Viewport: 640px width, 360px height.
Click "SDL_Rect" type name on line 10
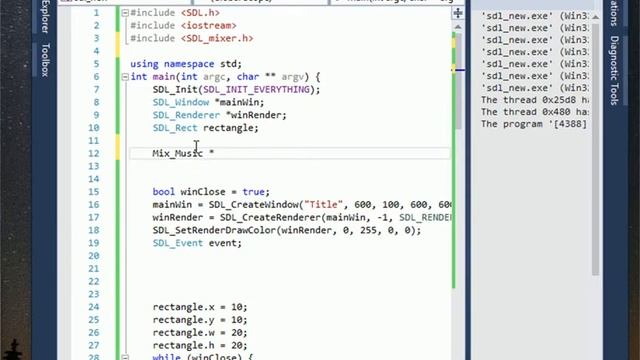(175, 128)
